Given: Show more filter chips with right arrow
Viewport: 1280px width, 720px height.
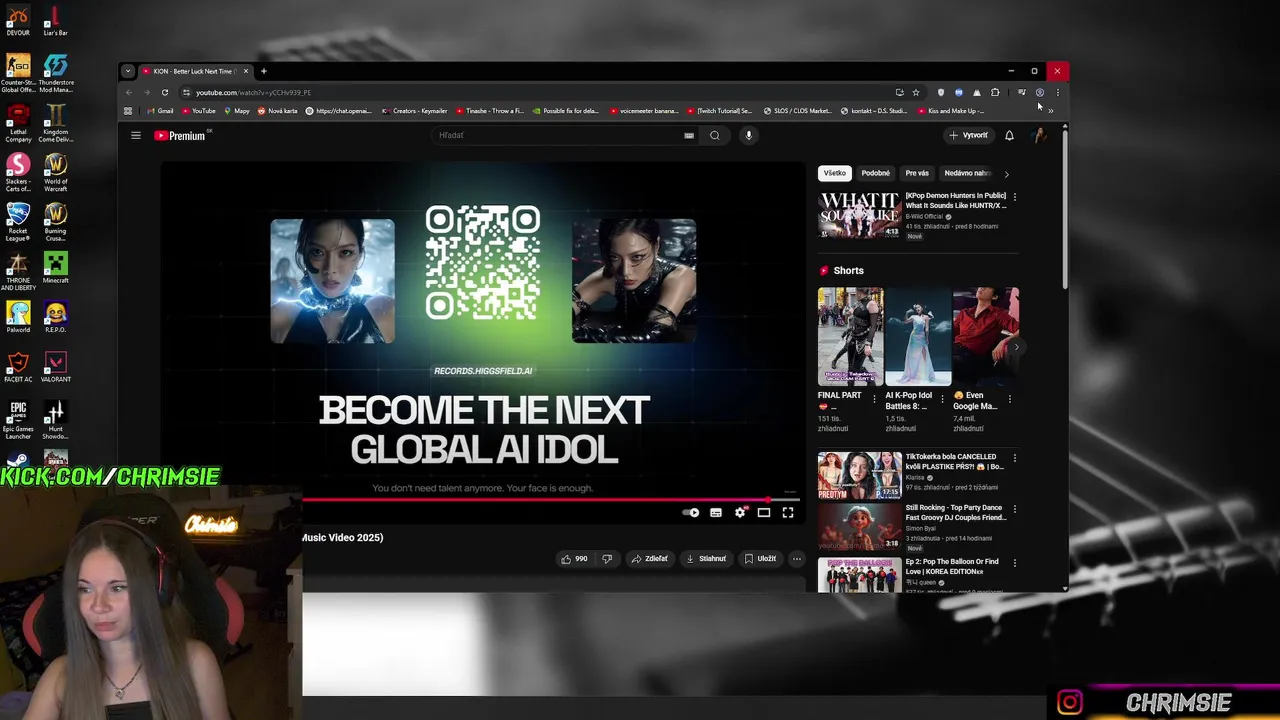Looking at the screenshot, I should coord(1006,173).
